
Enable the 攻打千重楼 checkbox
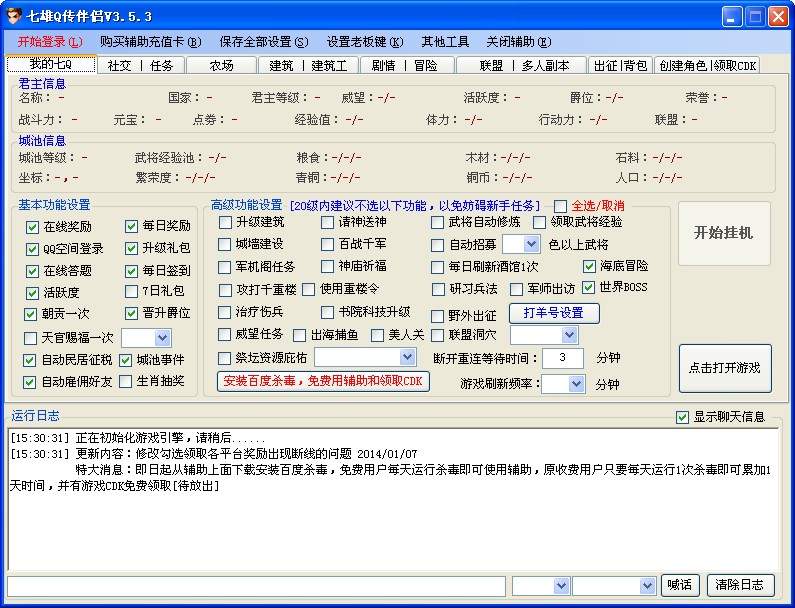[x=225, y=291]
